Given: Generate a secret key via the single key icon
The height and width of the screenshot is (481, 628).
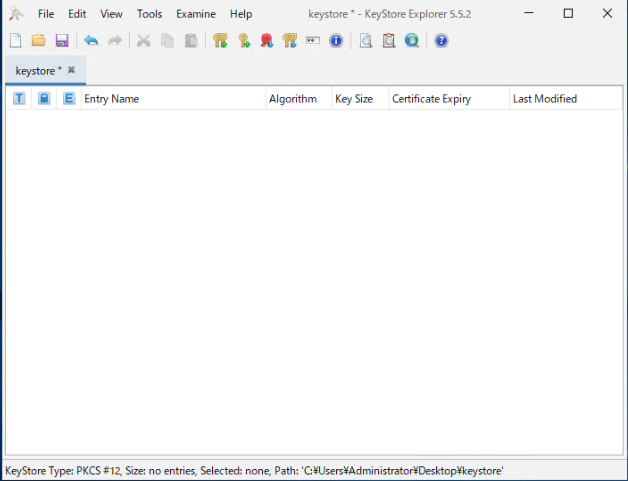Looking at the screenshot, I should [x=244, y=40].
